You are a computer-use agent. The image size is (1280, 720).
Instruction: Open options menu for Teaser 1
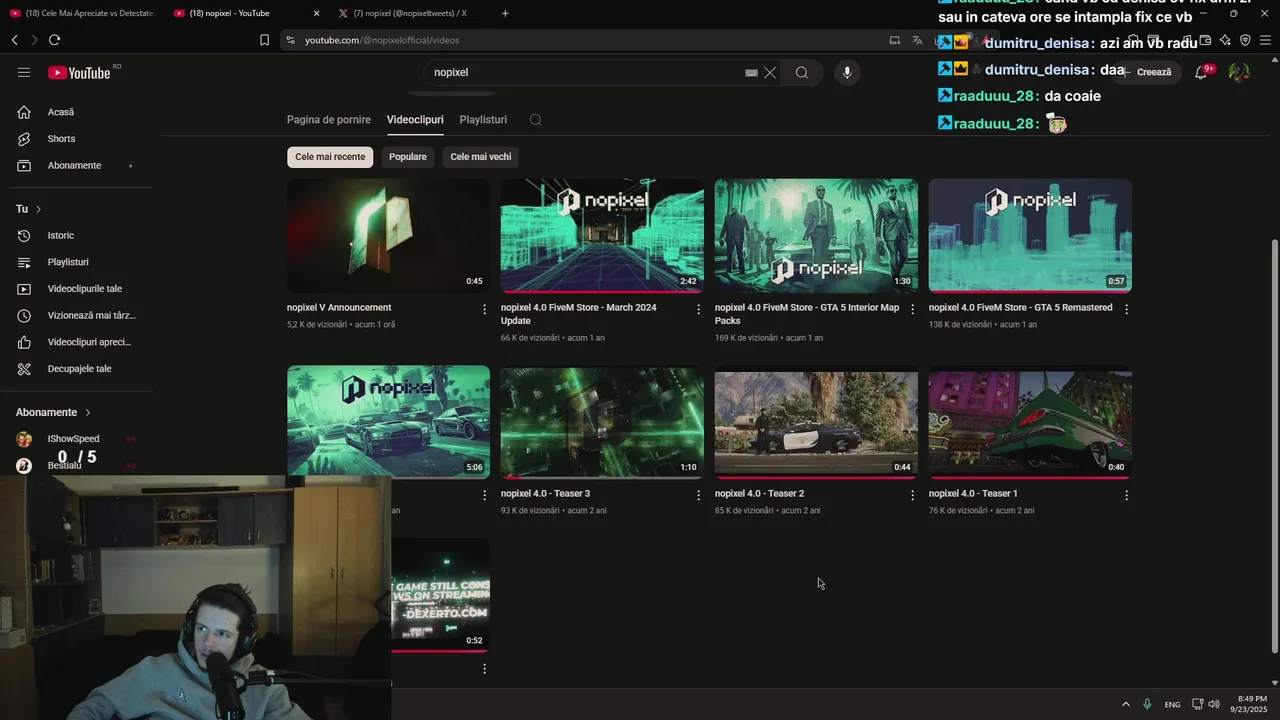click(x=1126, y=495)
